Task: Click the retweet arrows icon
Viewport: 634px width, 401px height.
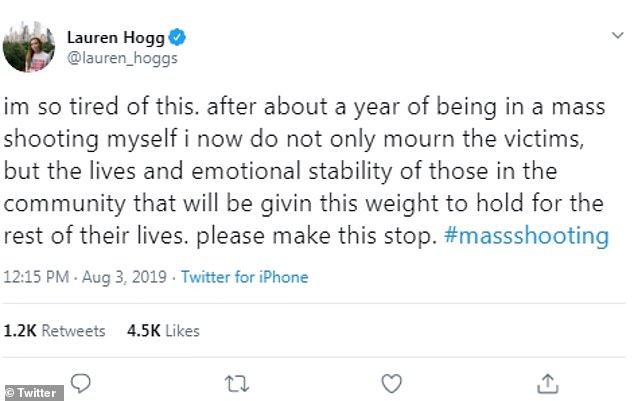Action: [x=238, y=382]
